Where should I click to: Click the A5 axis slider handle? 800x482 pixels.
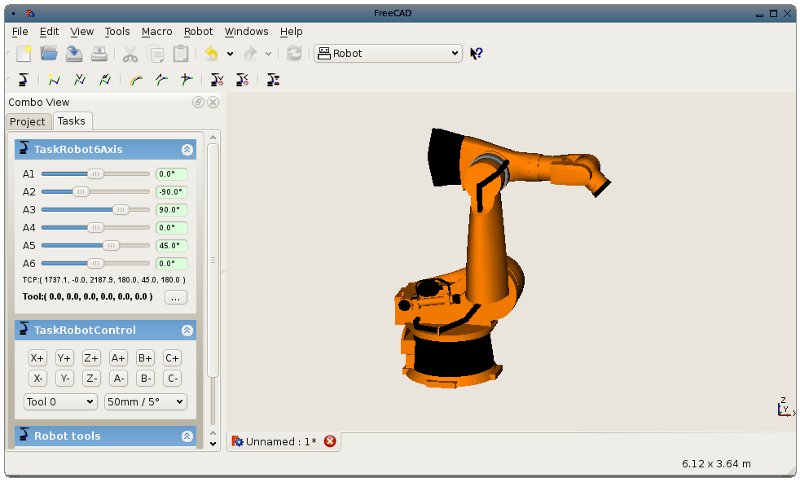111,245
